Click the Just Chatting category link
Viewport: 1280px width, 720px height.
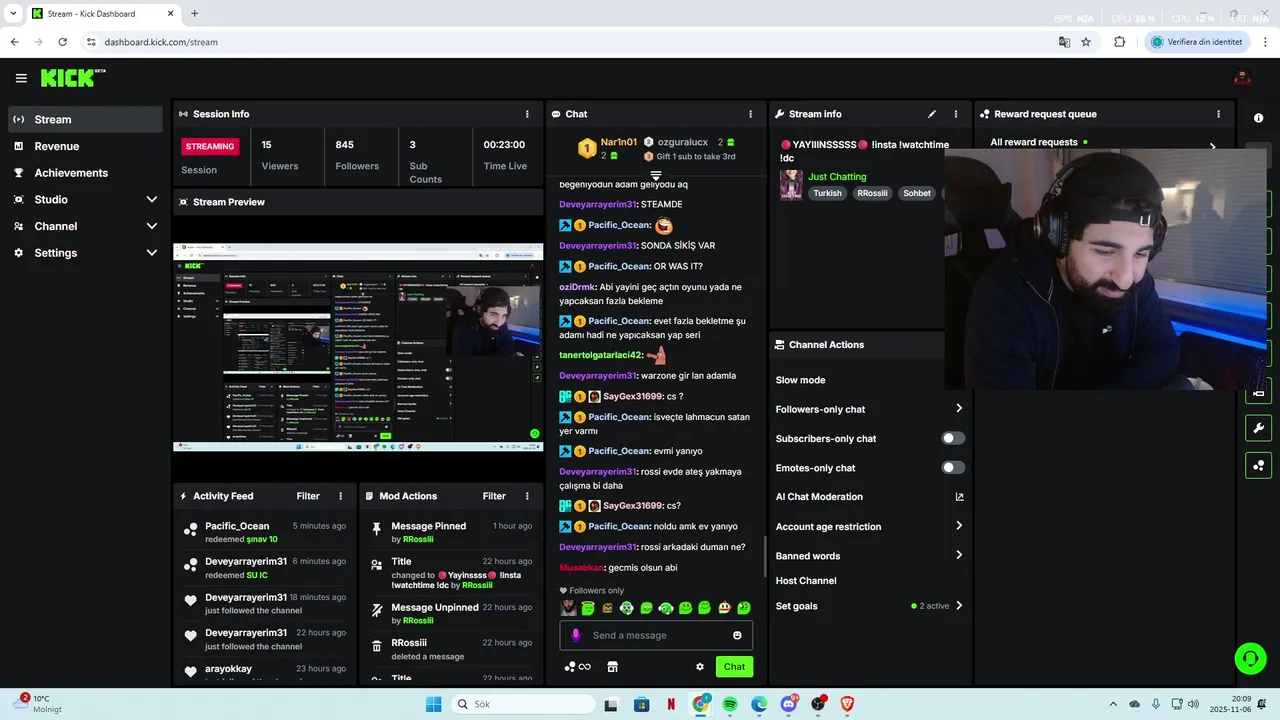pos(837,177)
